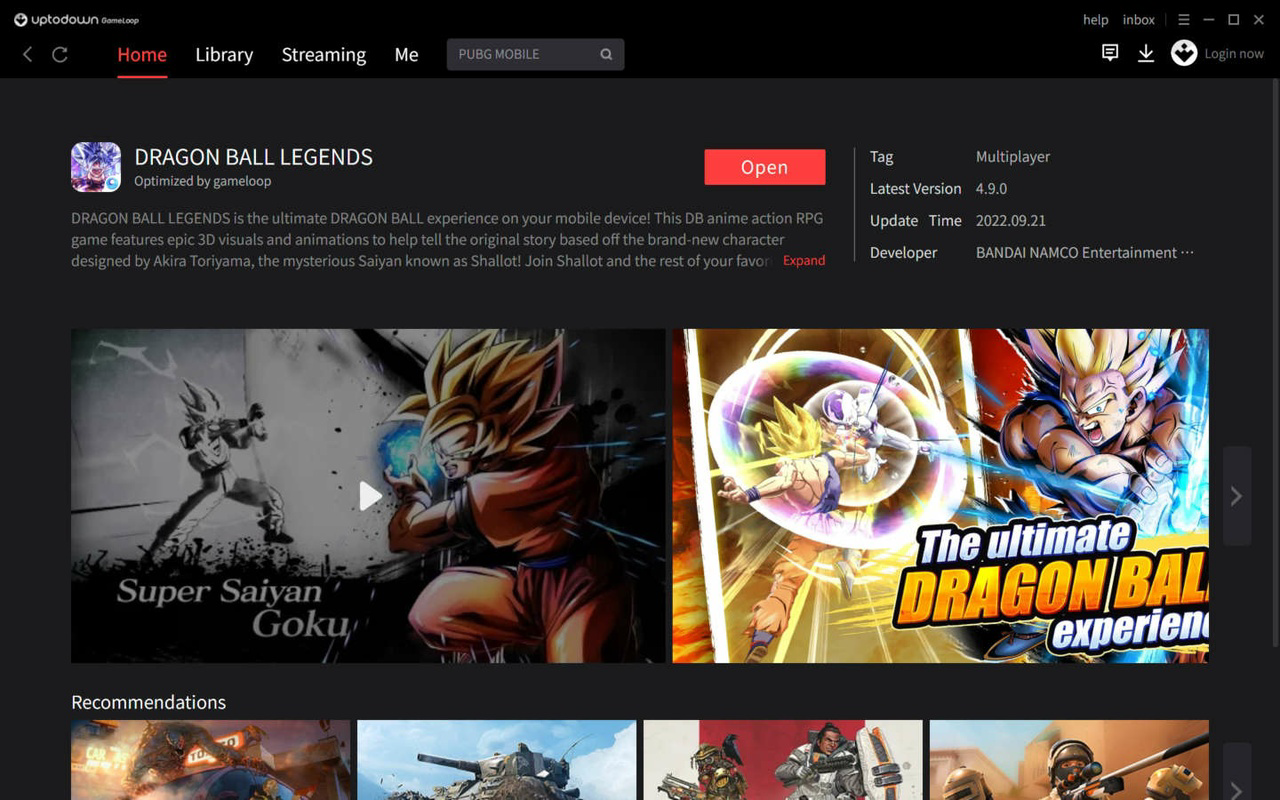Click the DRAGON BALL LEGENDS app icon

point(96,167)
